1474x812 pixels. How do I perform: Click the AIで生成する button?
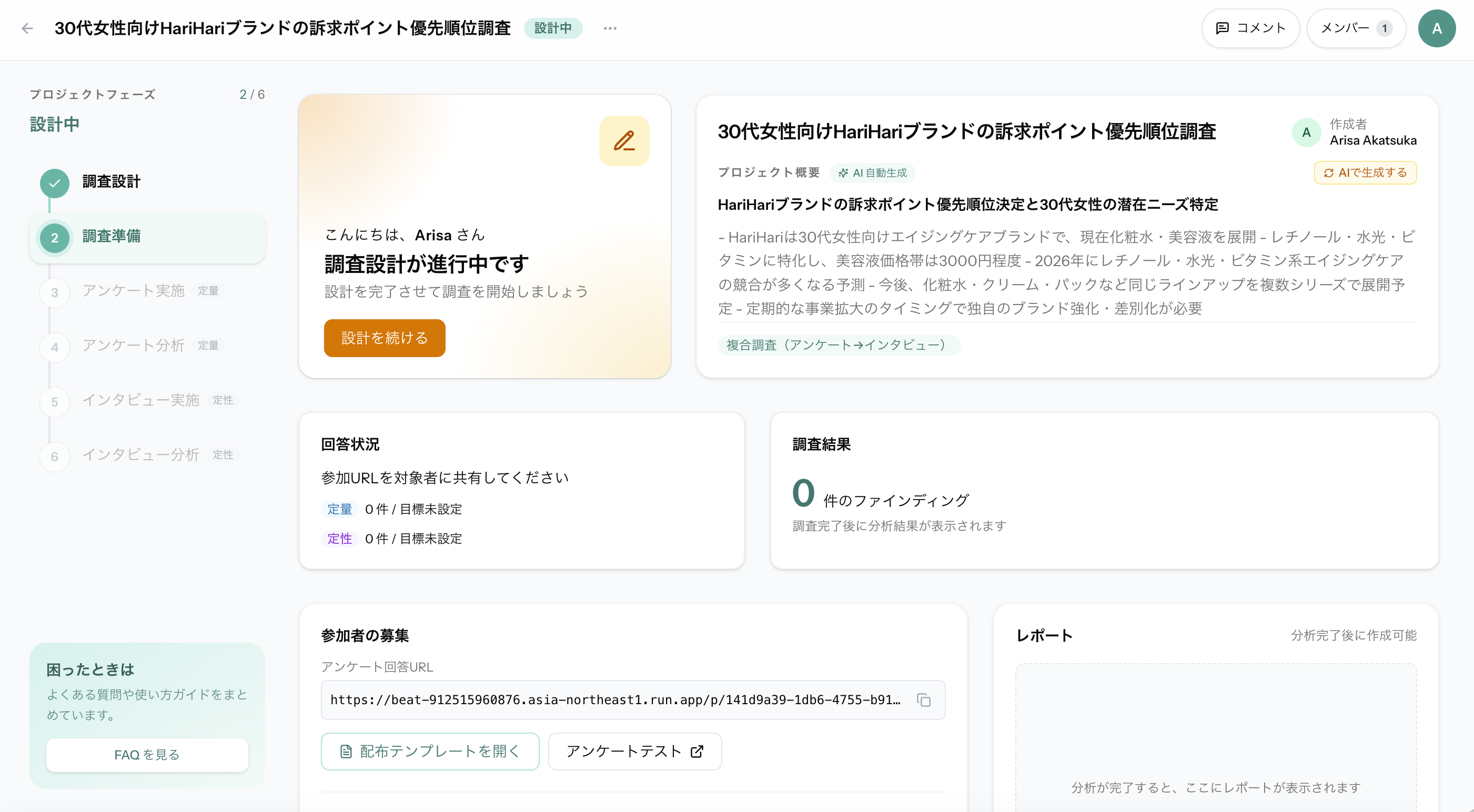(x=1365, y=172)
